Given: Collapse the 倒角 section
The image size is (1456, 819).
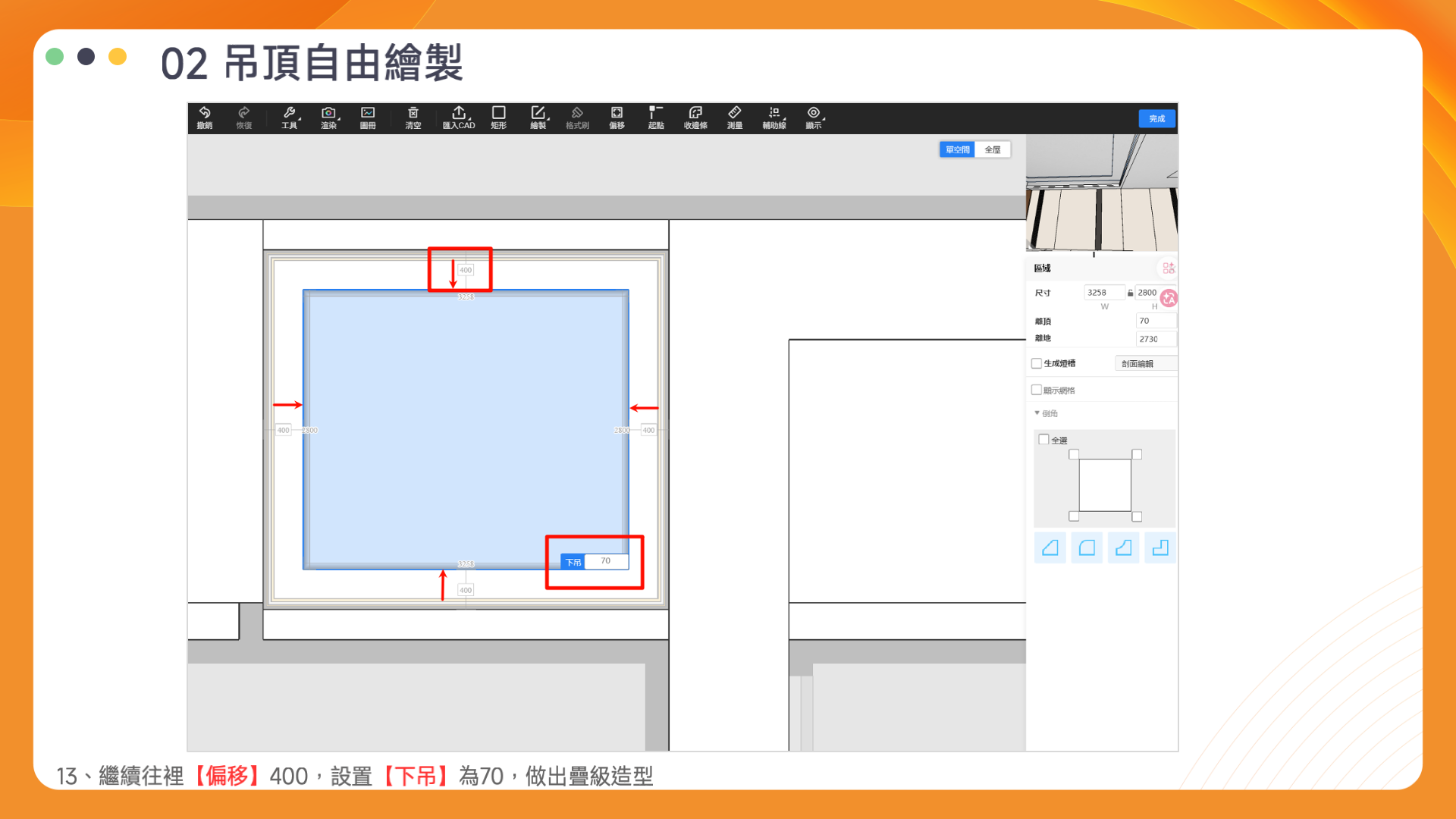Looking at the screenshot, I should point(1037,413).
